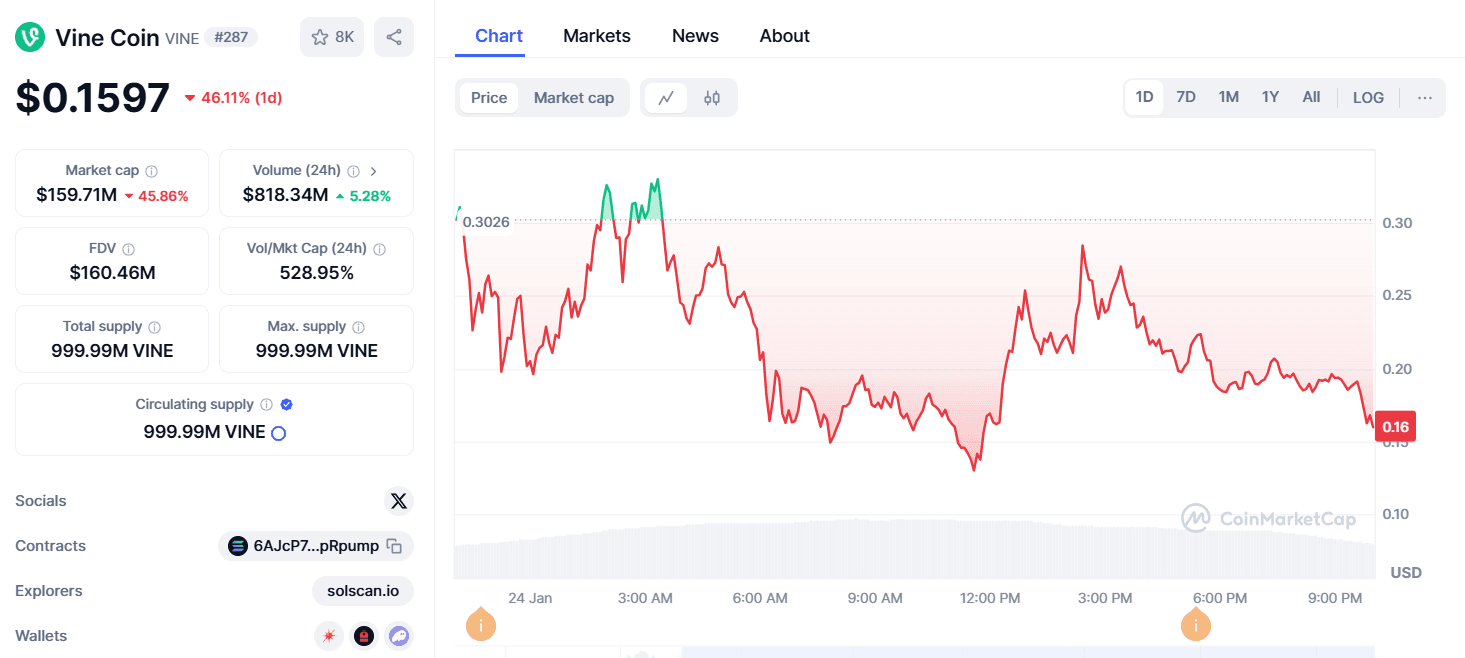Toggle chart to Price view
Screen dimensions: 1465x658
[x=489, y=98]
